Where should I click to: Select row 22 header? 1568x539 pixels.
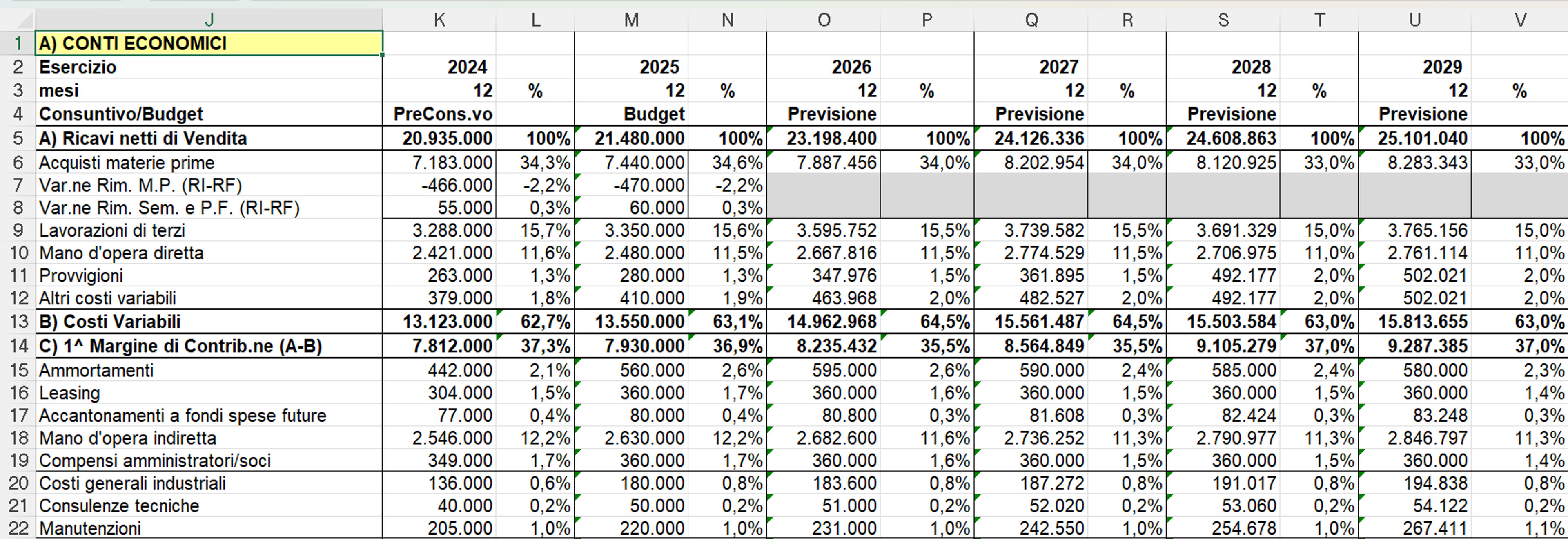[18, 528]
